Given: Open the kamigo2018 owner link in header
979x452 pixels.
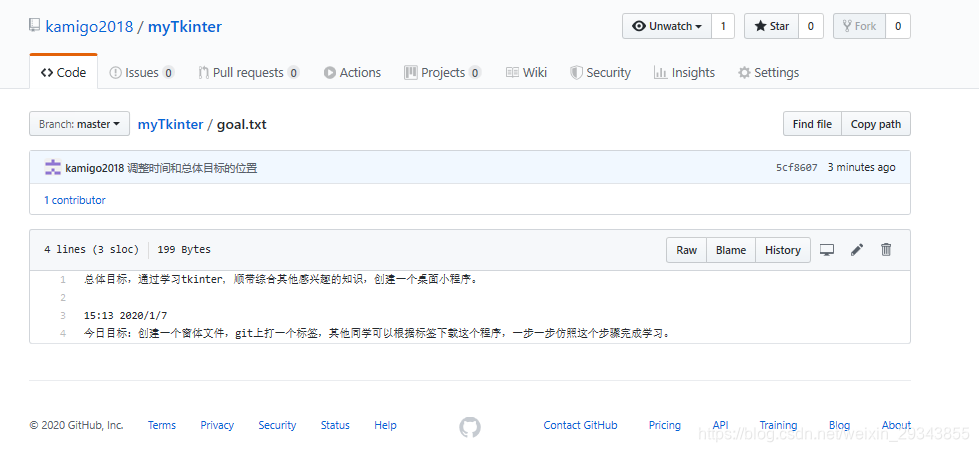Looking at the screenshot, I should [89, 26].
